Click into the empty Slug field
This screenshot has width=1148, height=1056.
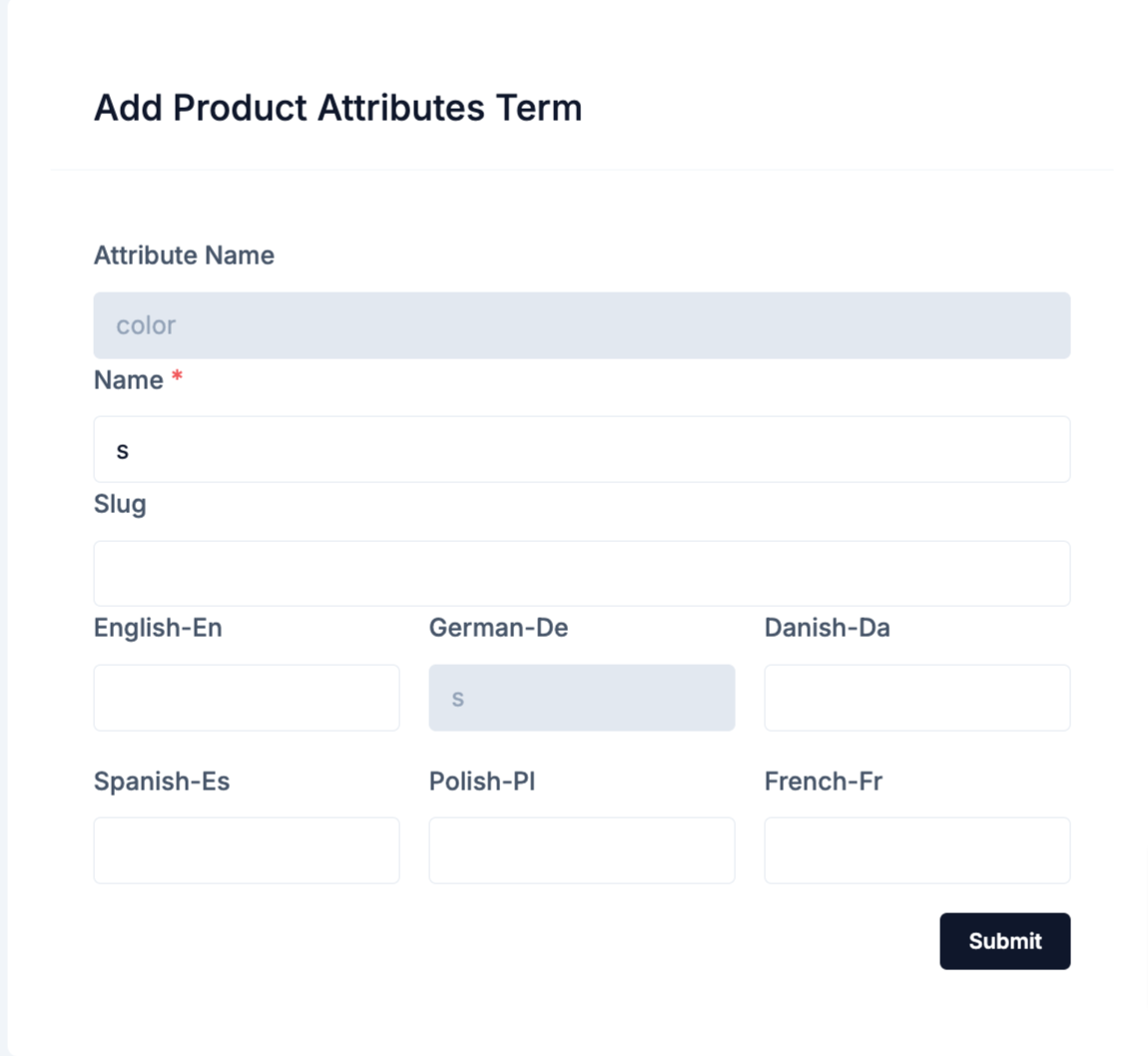click(582, 574)
